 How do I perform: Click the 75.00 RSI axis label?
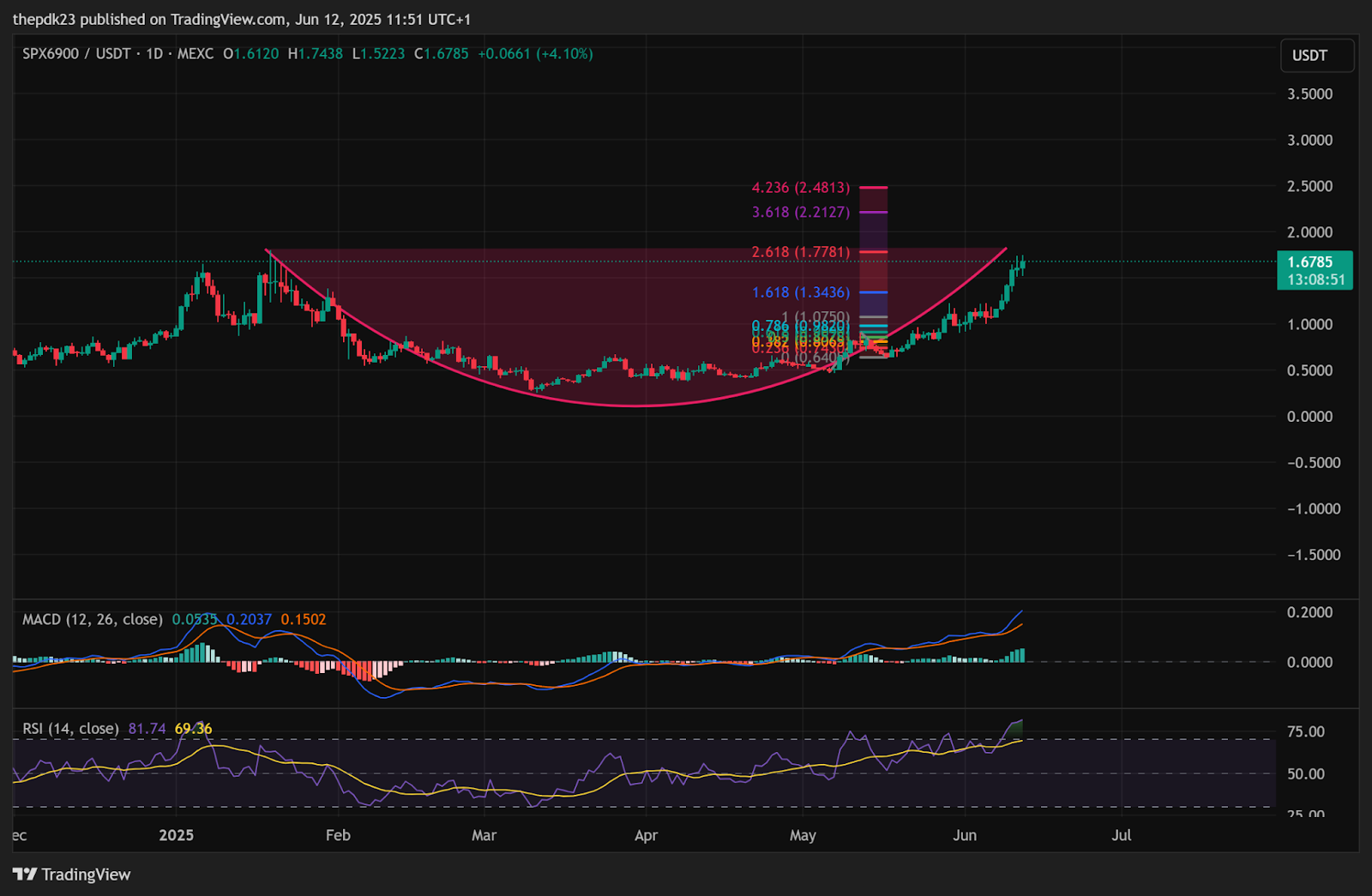pos(1305,731)
